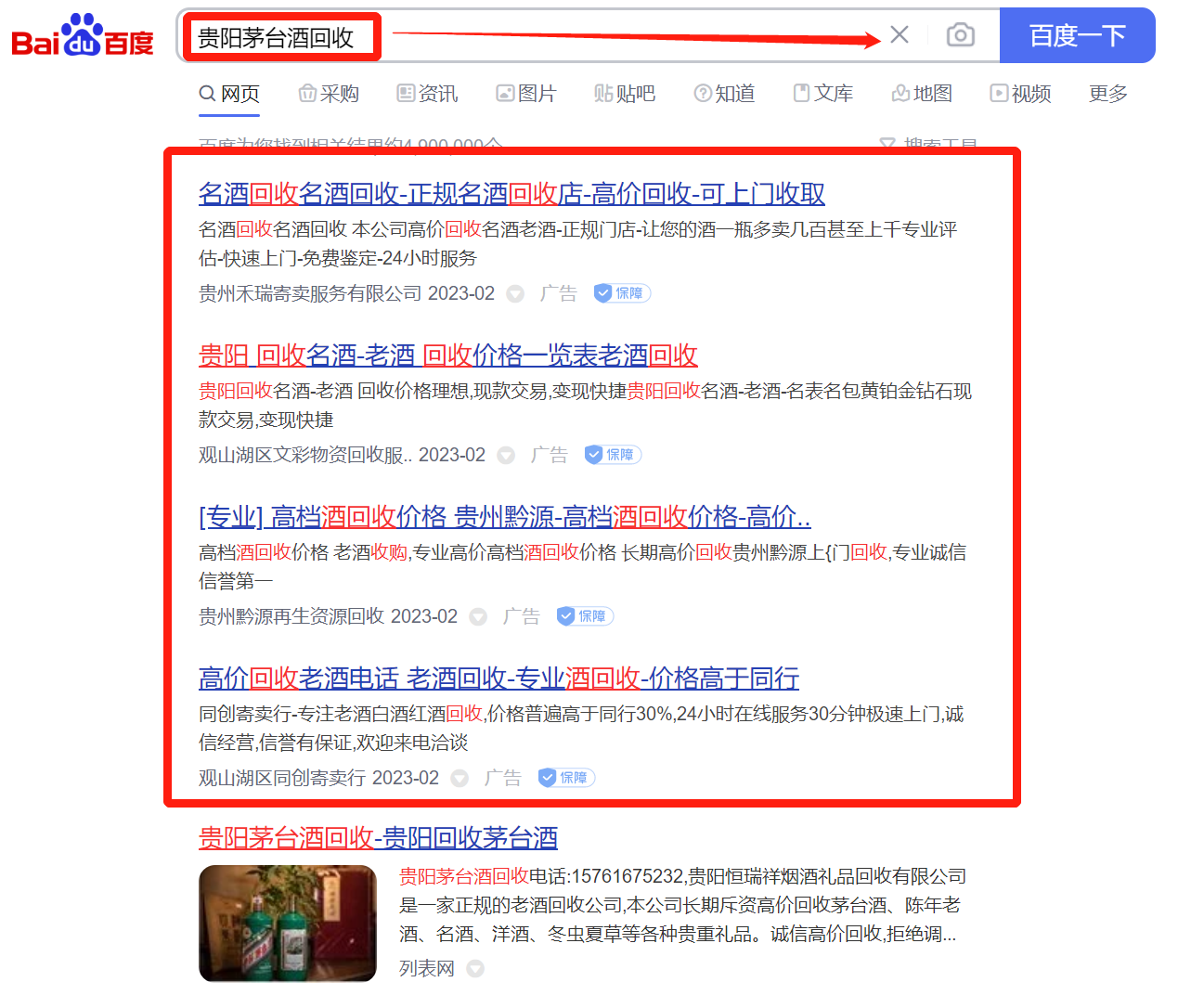Click the 百度一下 search button
The height and width of the screenshot is (1008, 1191).
click(1077, 35)
